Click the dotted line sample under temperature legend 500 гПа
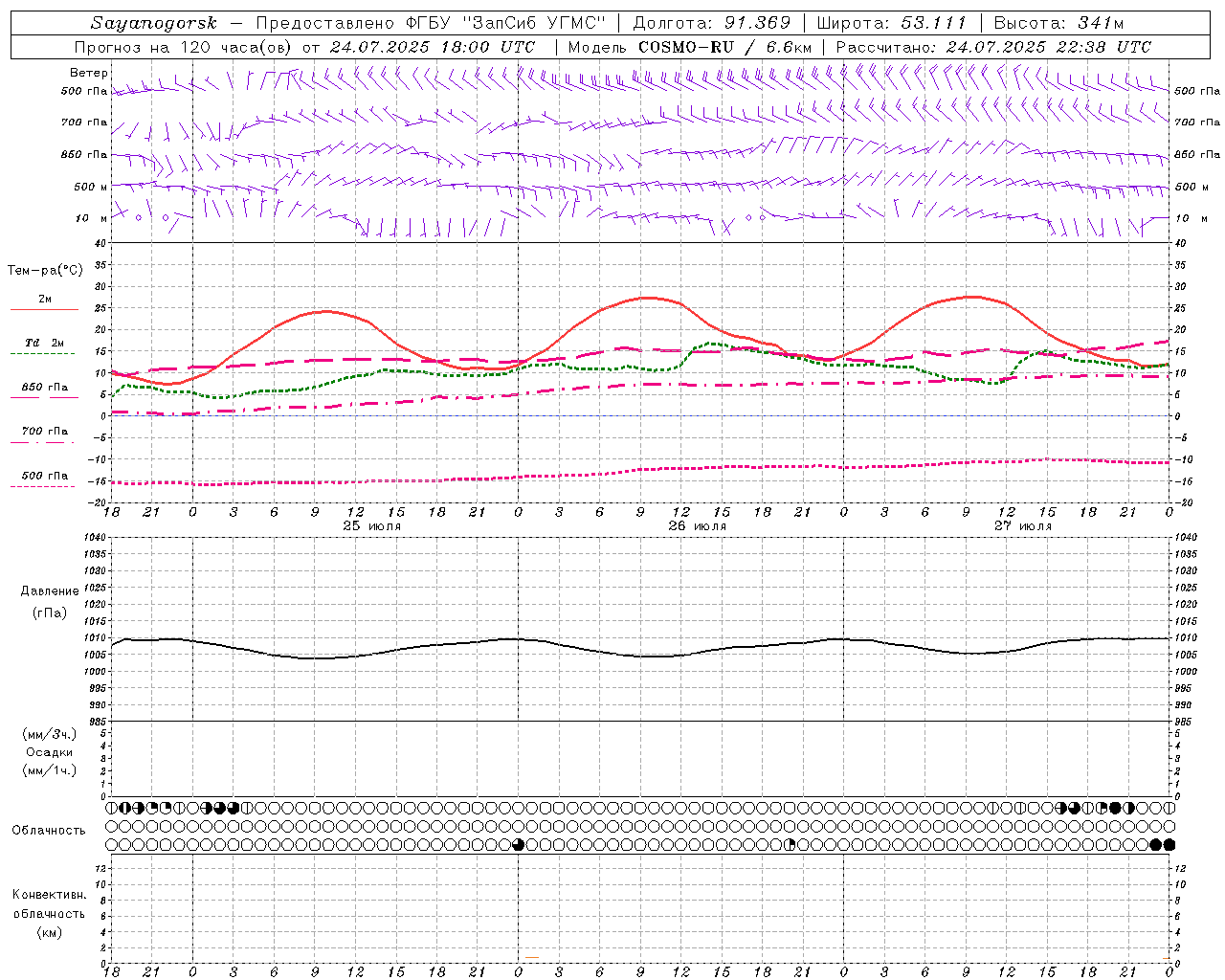 pyautogui.click(x=43, y=486)
